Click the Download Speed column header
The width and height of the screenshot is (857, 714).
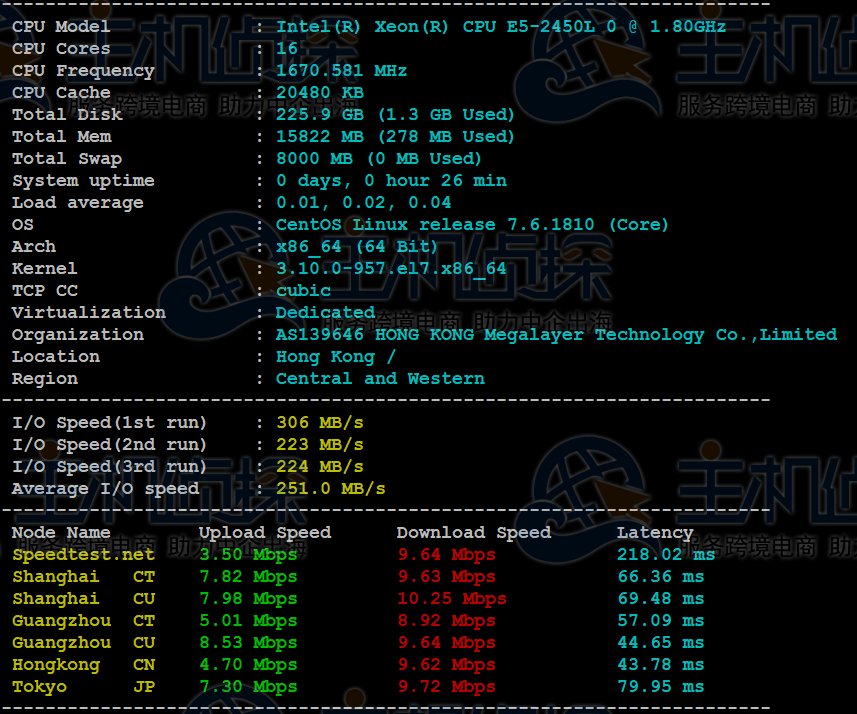[474, 532]
